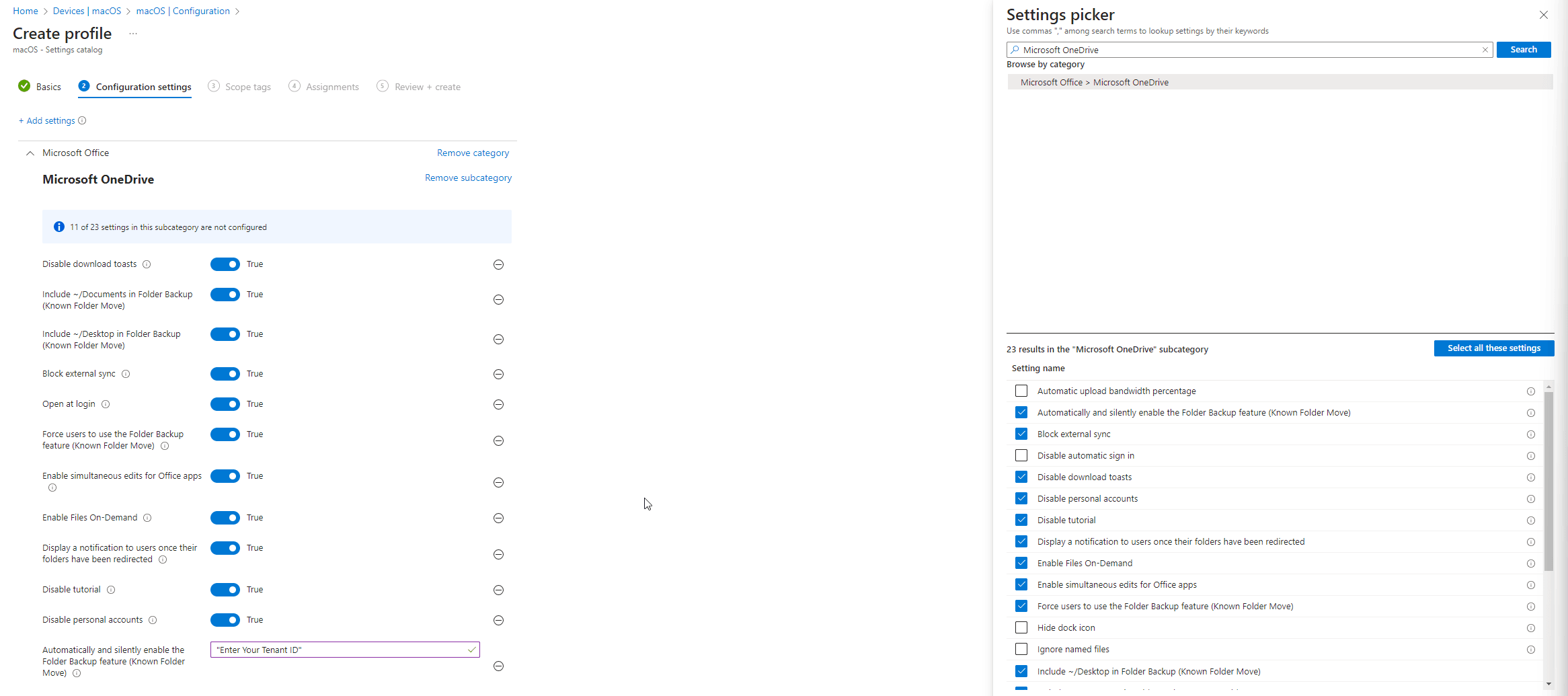This screenshot has height=696, width=1568.
Task: Open the Devices | macOS breadcrumb
Action: click(x=87, y=11)
